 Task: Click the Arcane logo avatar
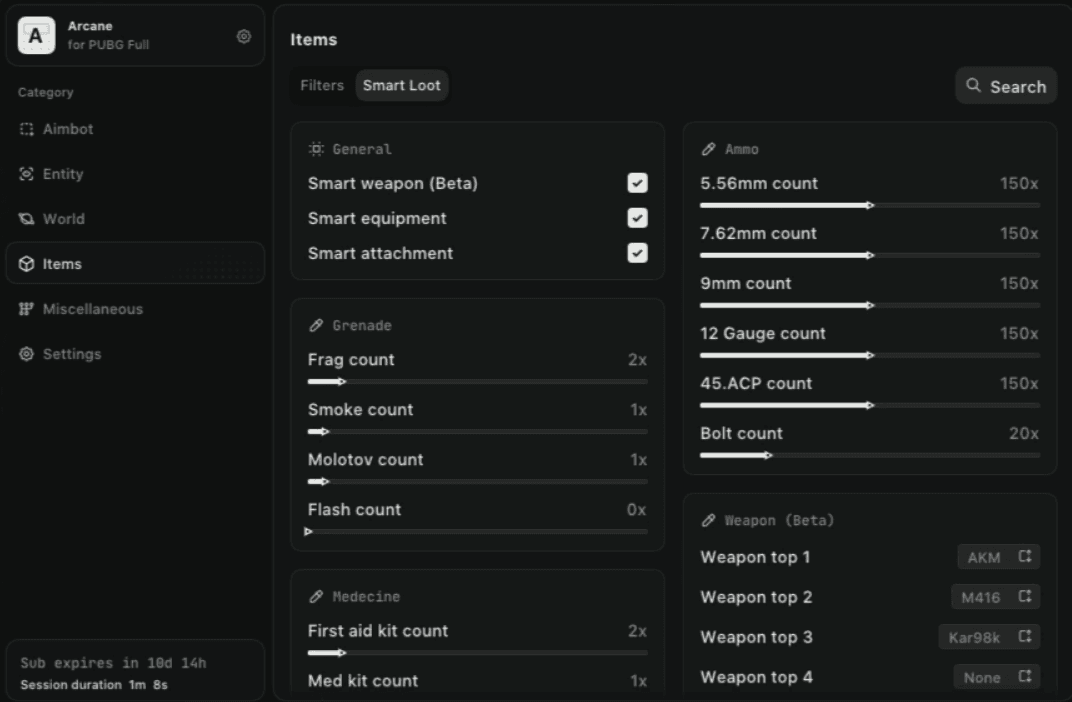pyautogui.click(x=36, y=36)
